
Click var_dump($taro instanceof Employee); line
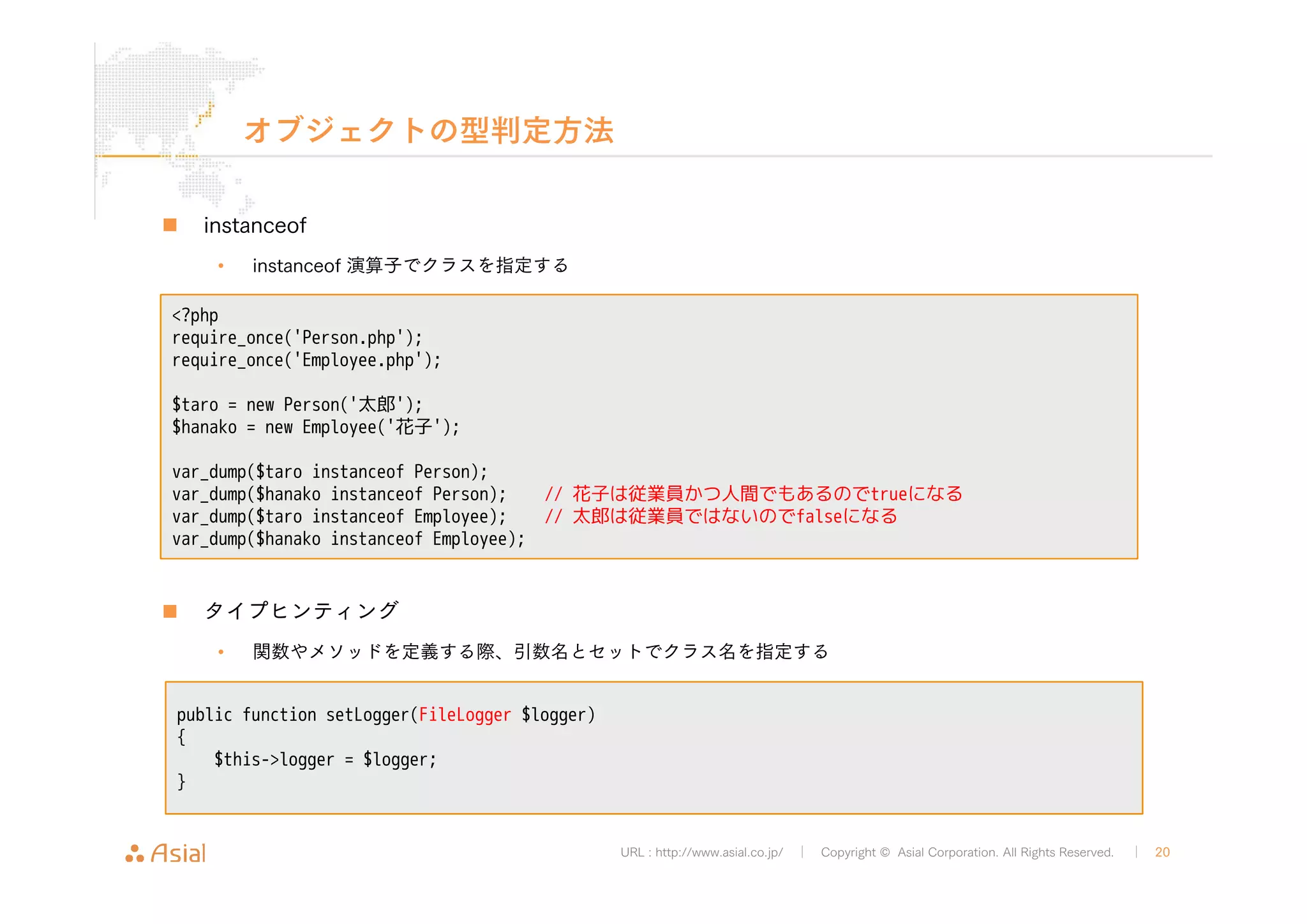point(340,516)
